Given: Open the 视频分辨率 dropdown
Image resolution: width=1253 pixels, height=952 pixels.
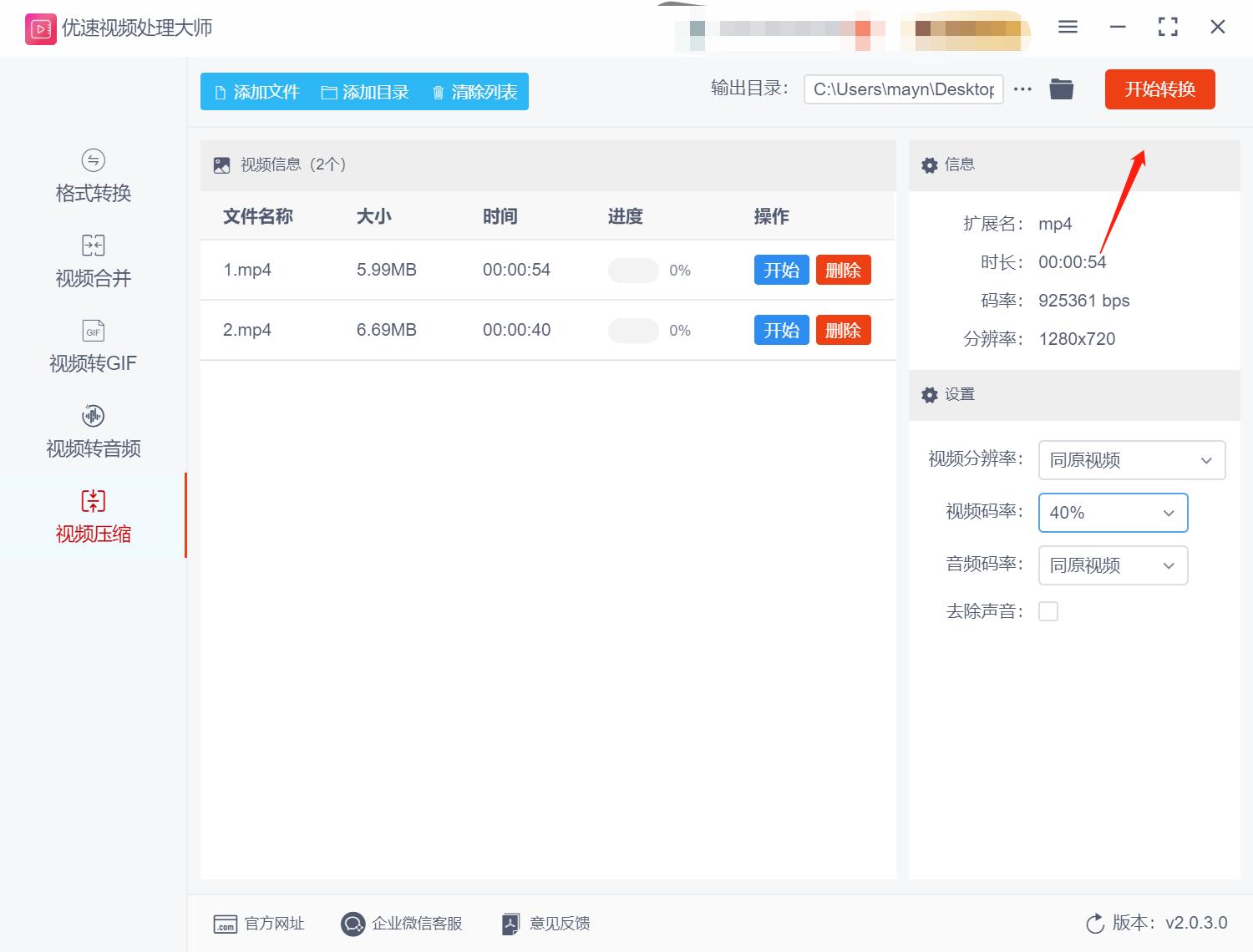Looking at the screenshot, I should click(x=1131, y=460).
